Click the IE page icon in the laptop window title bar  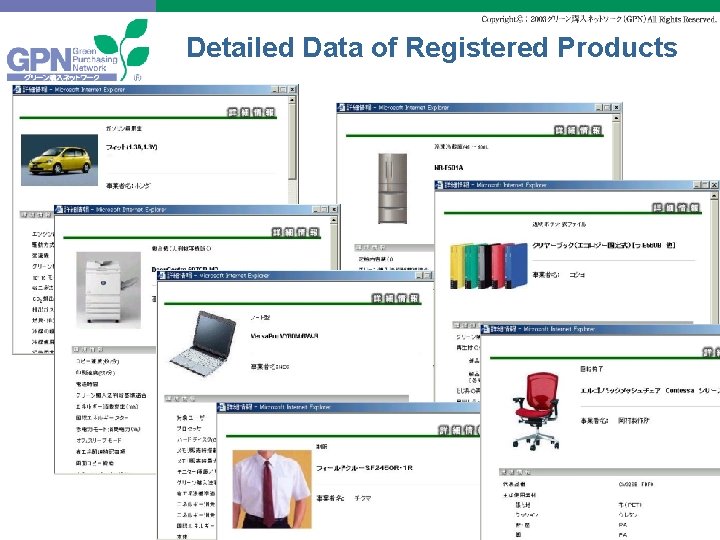coord(162,276)
